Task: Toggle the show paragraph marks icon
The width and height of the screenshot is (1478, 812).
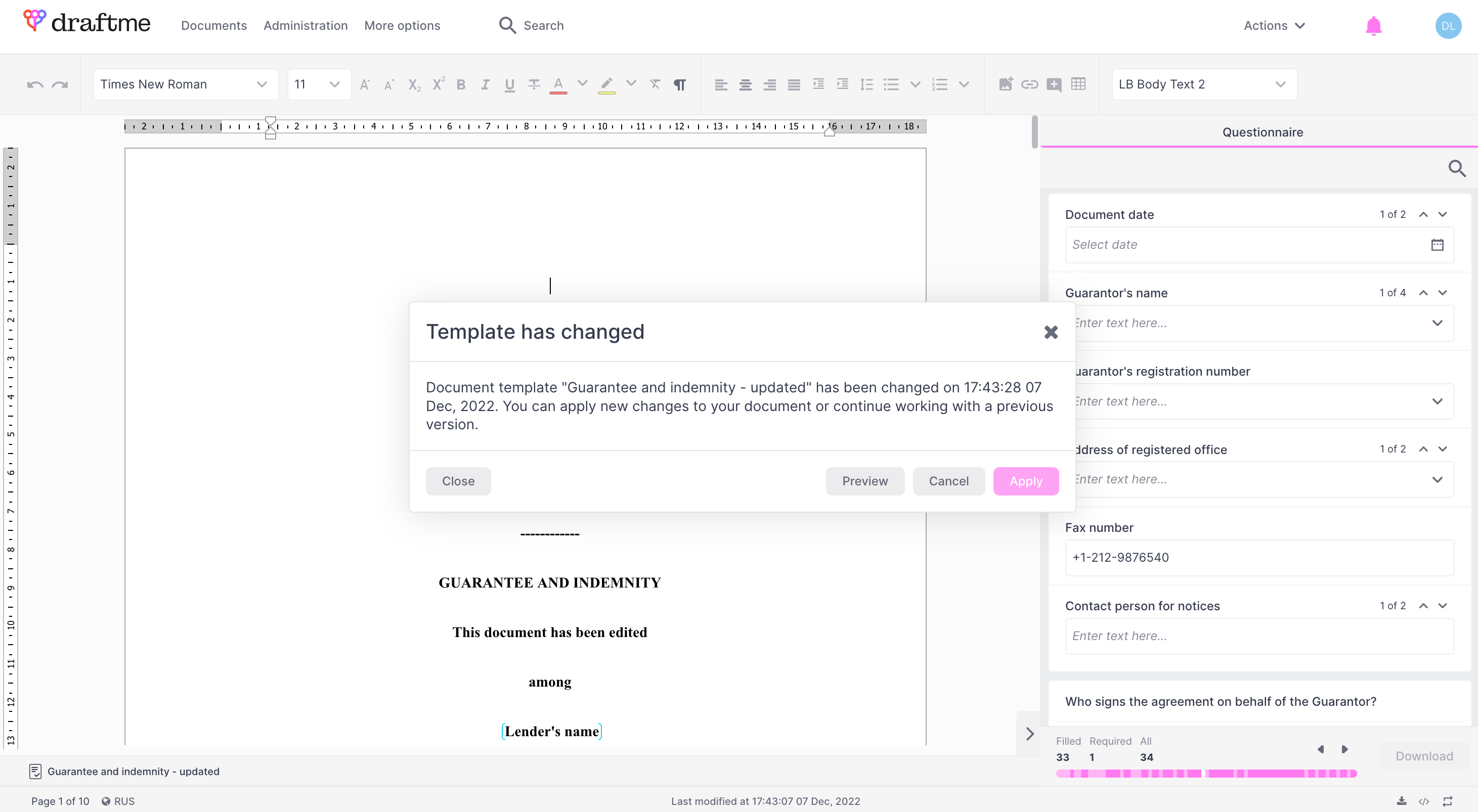Action: [x=680, y=85]
